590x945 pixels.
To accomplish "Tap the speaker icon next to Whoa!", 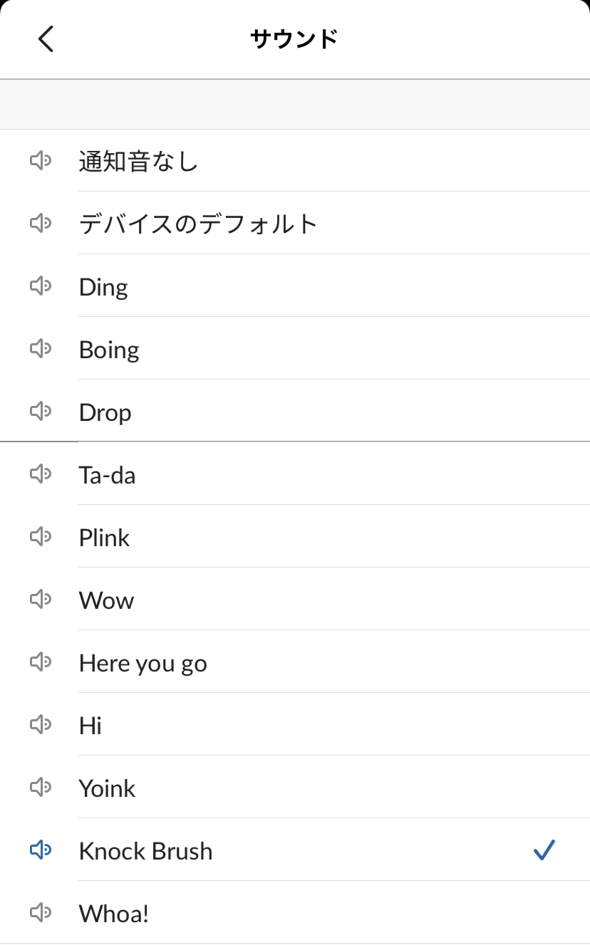I will 40,912.
